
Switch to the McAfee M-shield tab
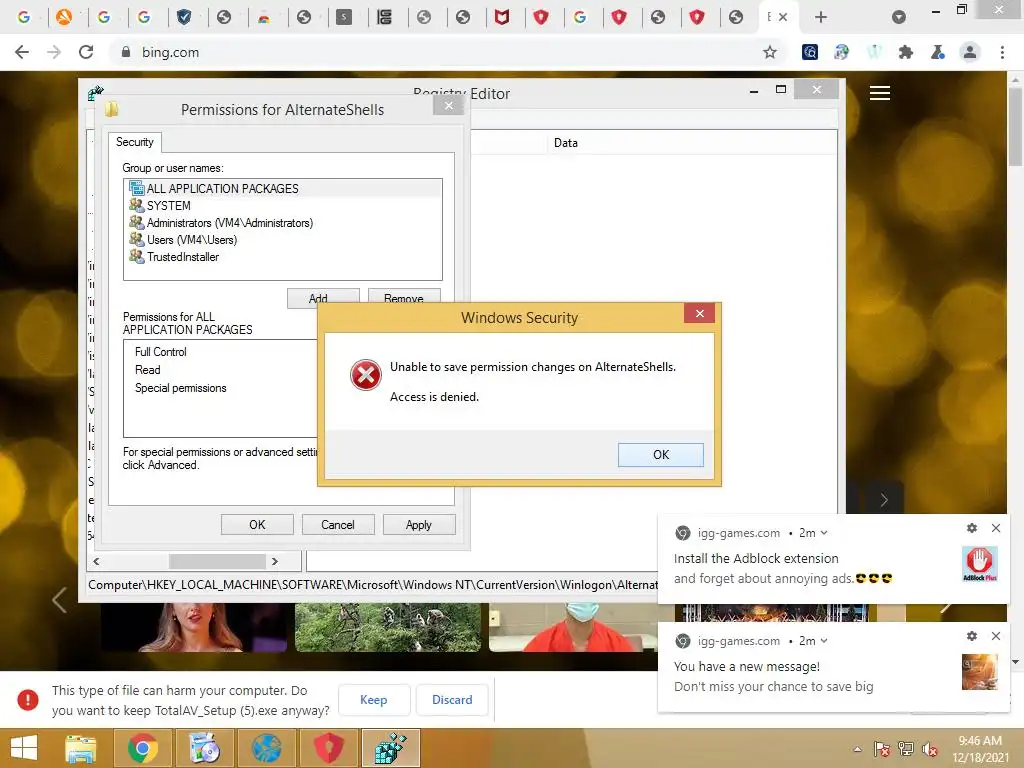pyautogui.click(x=502, y=17)
